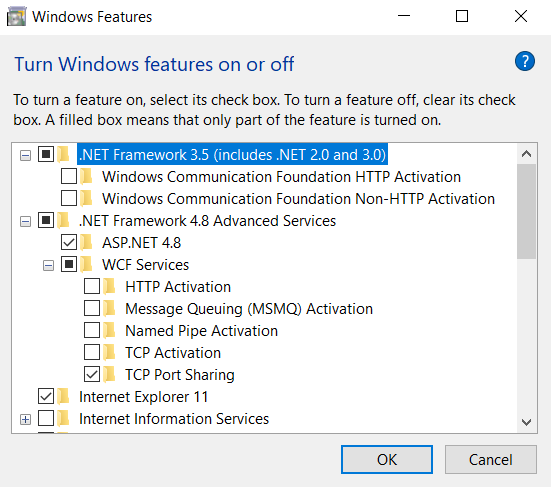Click folder icon beside Internet Information Services

64,418
